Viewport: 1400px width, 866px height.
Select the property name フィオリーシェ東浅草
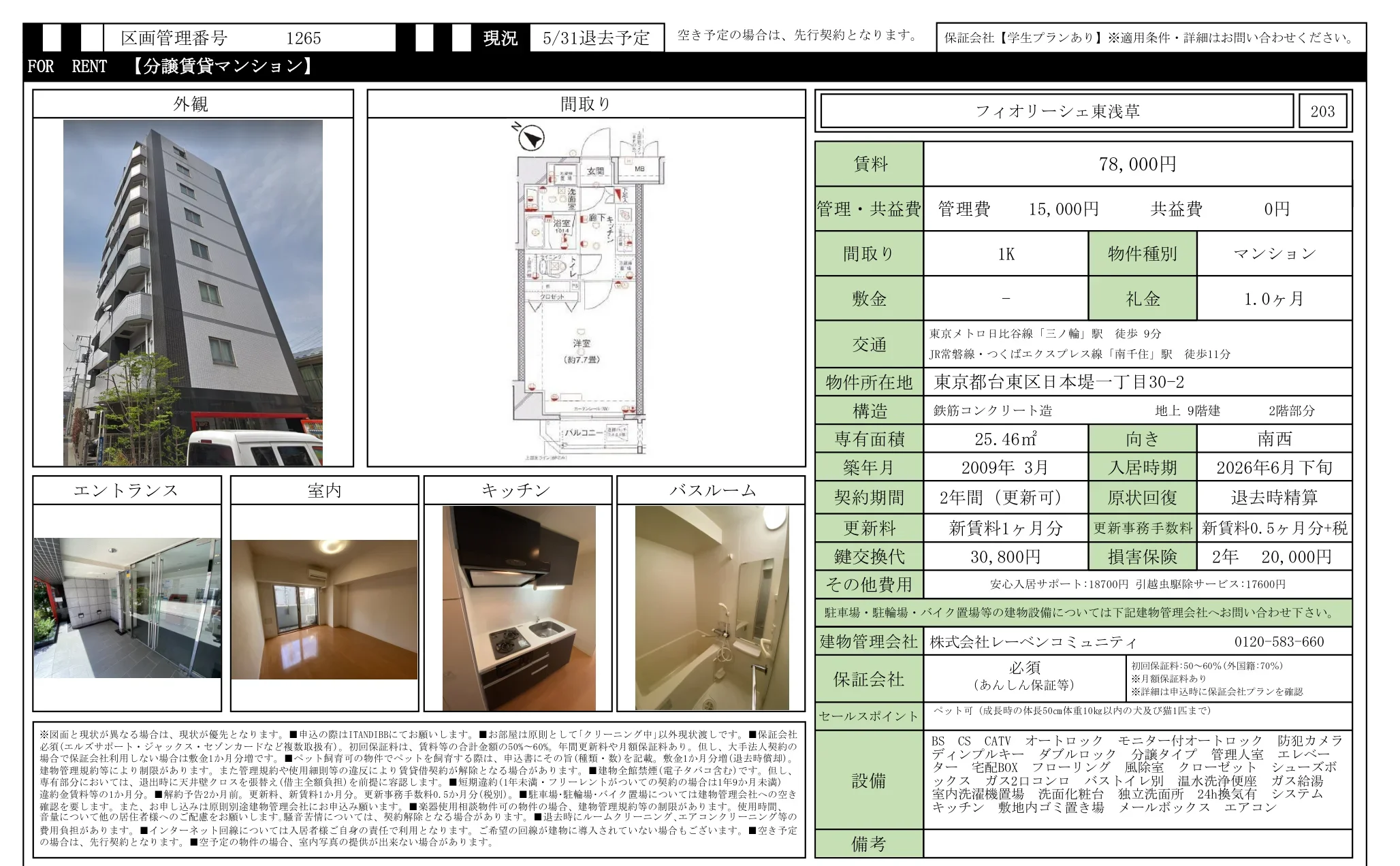[x=1056, y=110]
